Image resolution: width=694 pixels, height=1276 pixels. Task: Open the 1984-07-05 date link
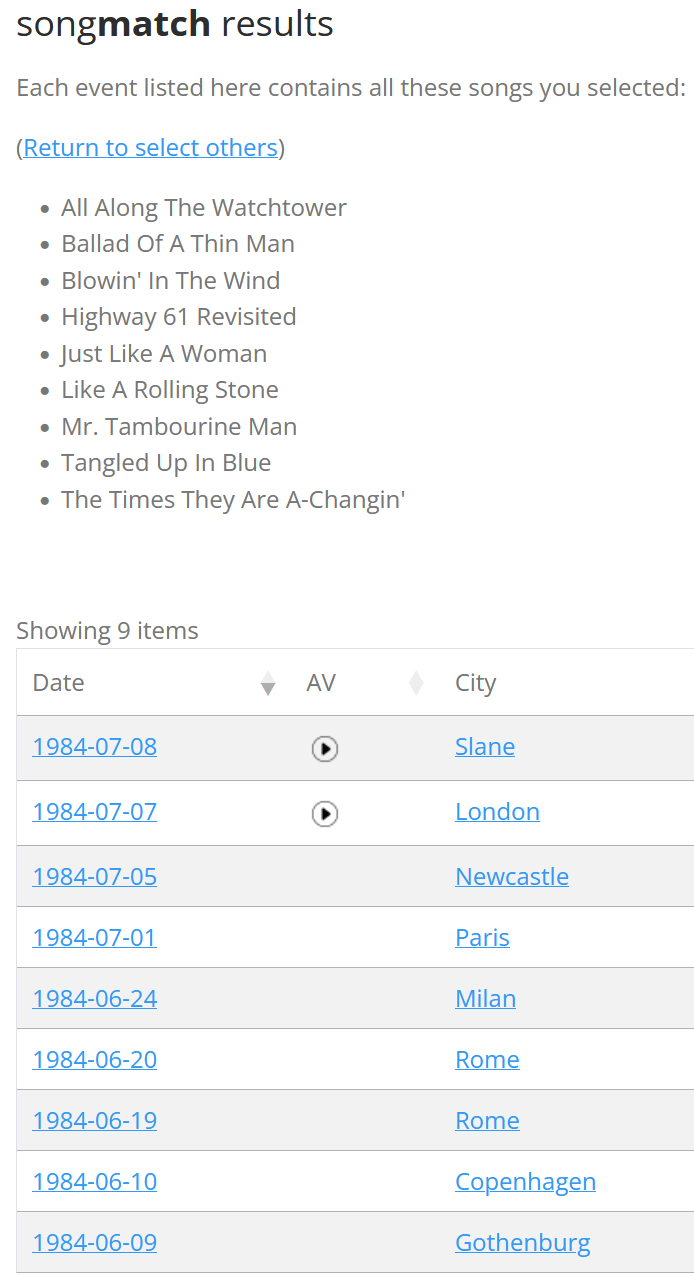click(95, 877)
